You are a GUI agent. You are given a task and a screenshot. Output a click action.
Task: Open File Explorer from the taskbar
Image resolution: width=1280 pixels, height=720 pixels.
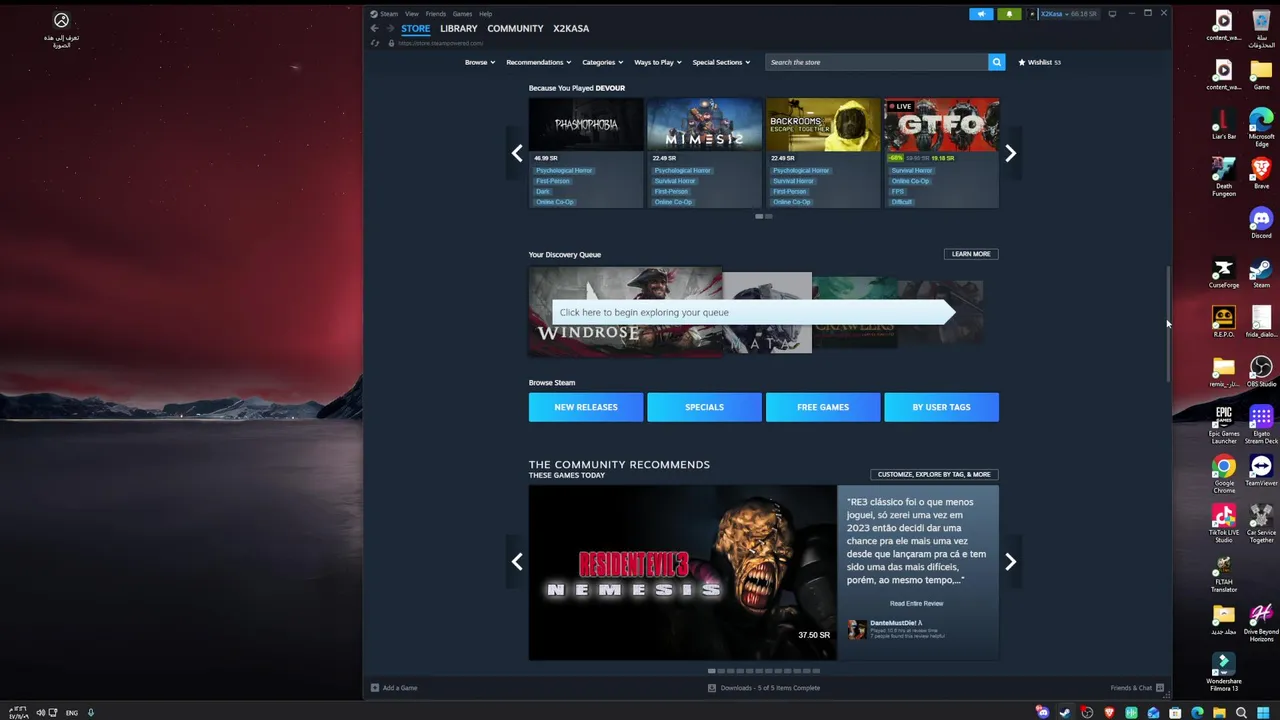pyautogui.click(x=1219, y=713)
